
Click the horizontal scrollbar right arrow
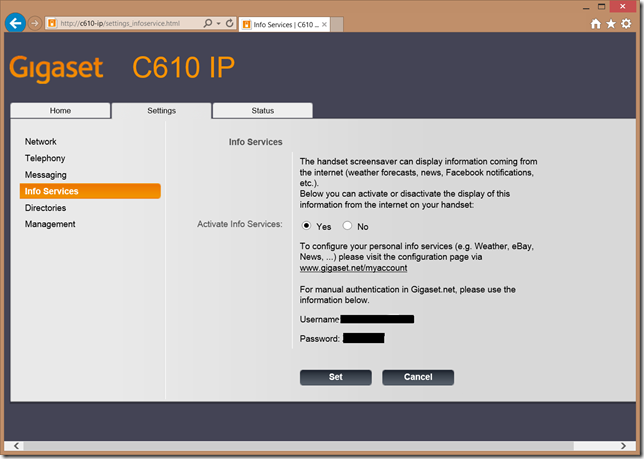623,446
